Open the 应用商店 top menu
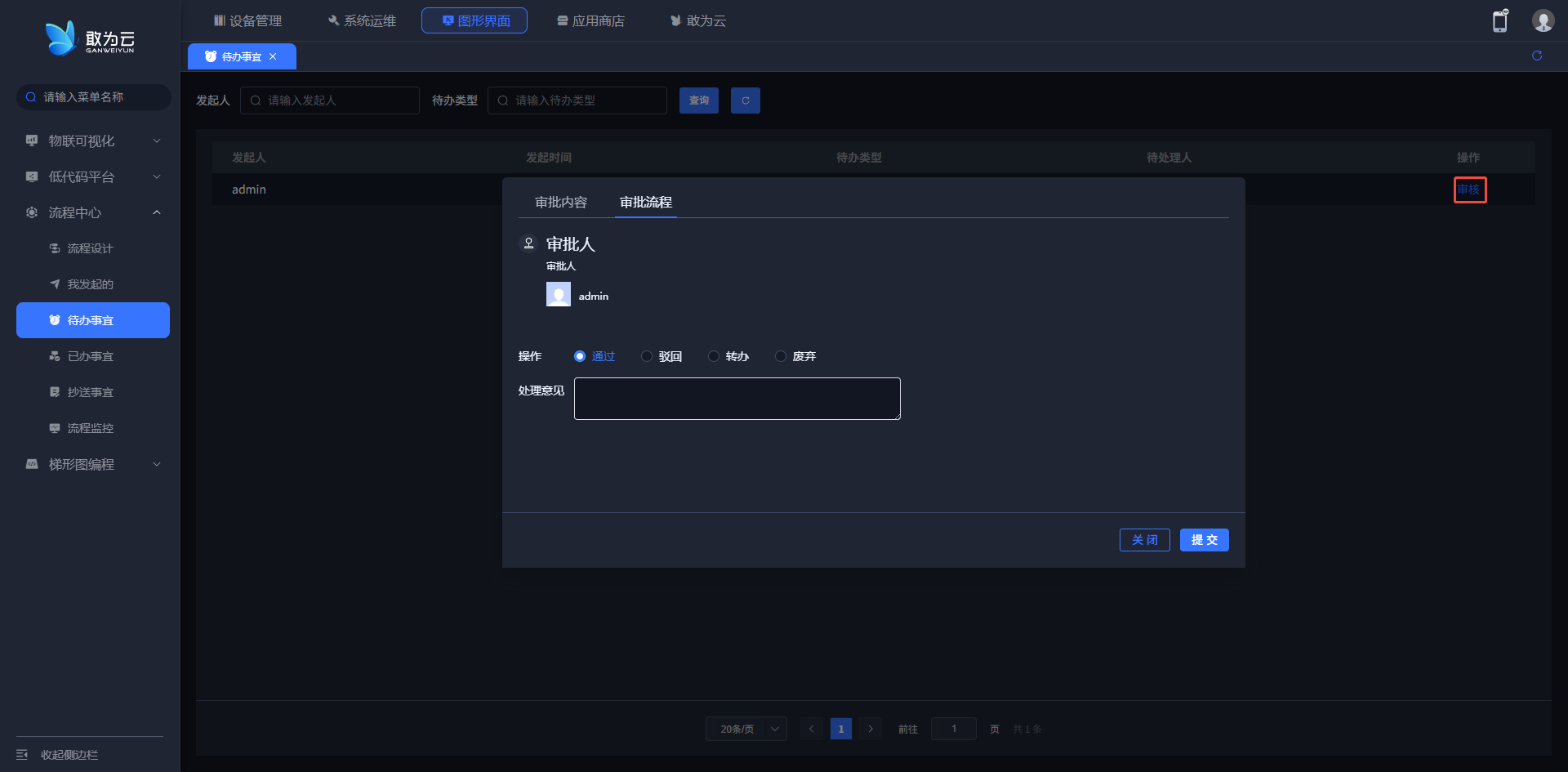The height and width of the screenshot is (772, 1568). pyautogui.click(x=590, y=20)
